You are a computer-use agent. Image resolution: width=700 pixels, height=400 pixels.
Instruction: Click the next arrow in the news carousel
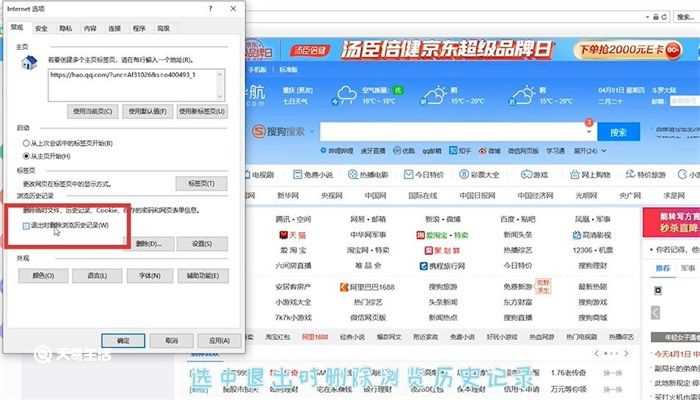point(626,354)
